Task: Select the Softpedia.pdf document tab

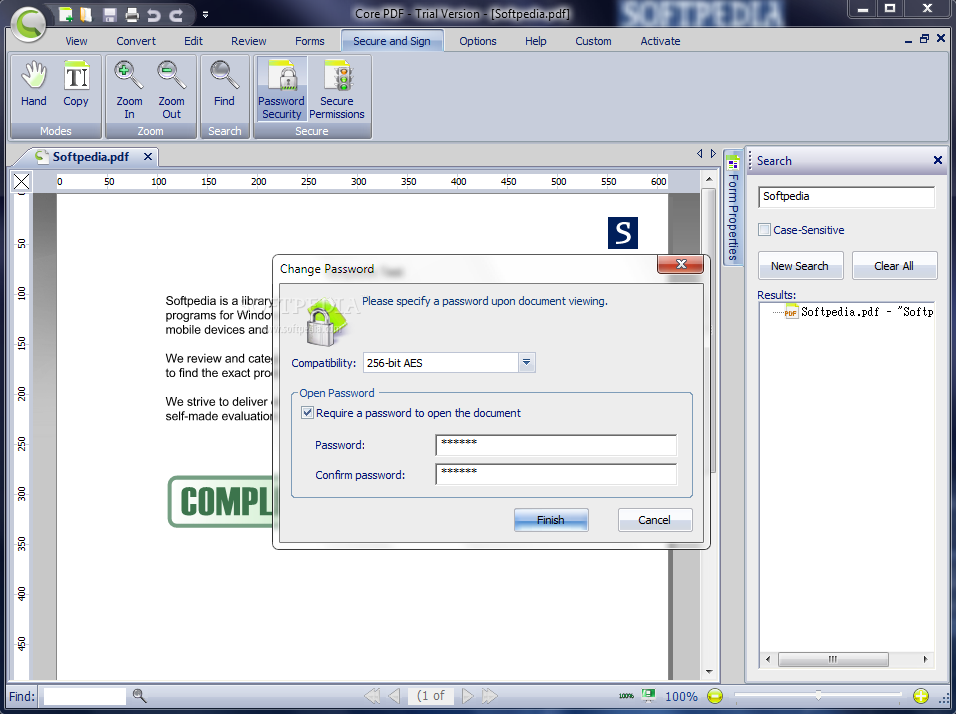Action: point(90,157)
